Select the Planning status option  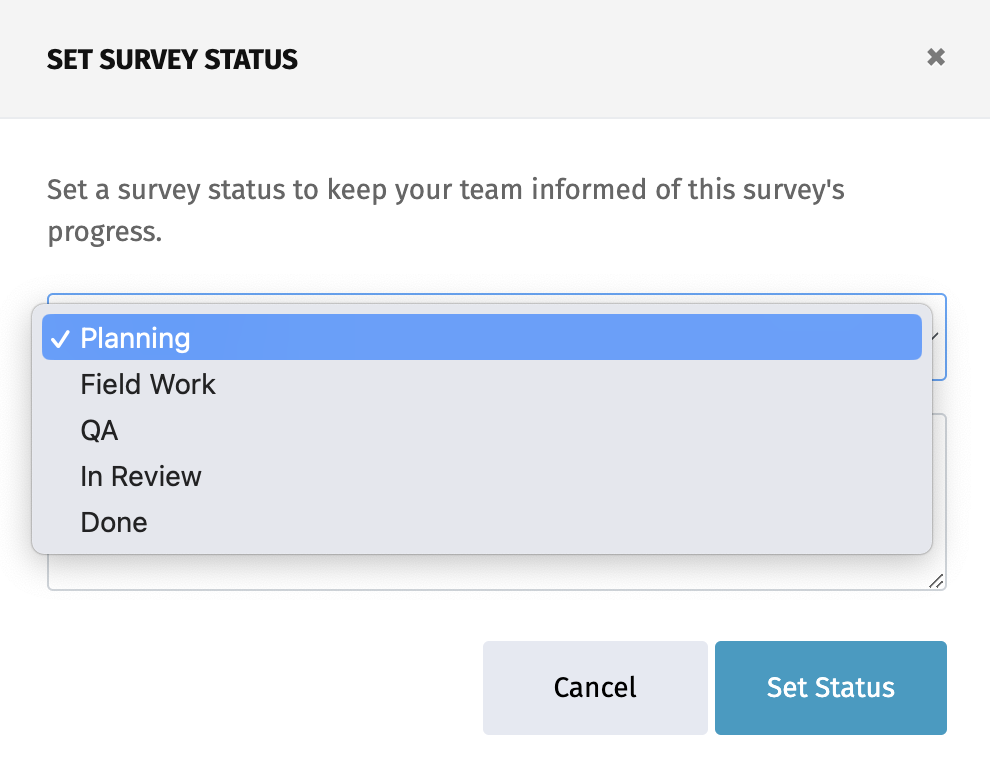[135, 338]
